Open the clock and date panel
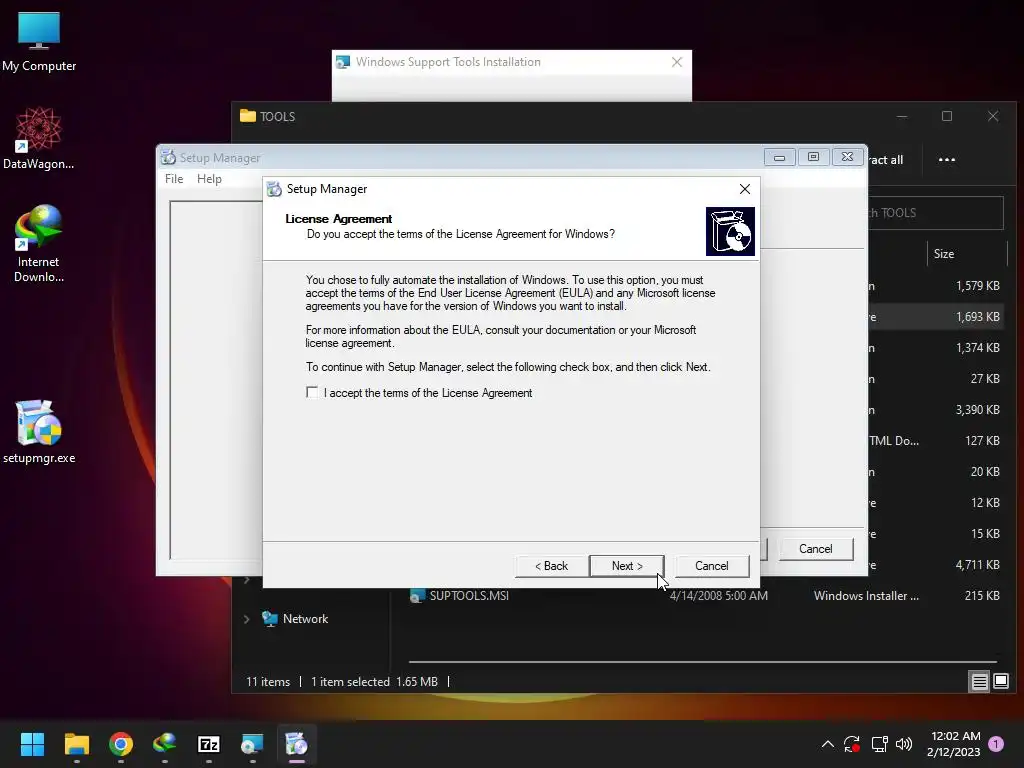 pos(953,744)
